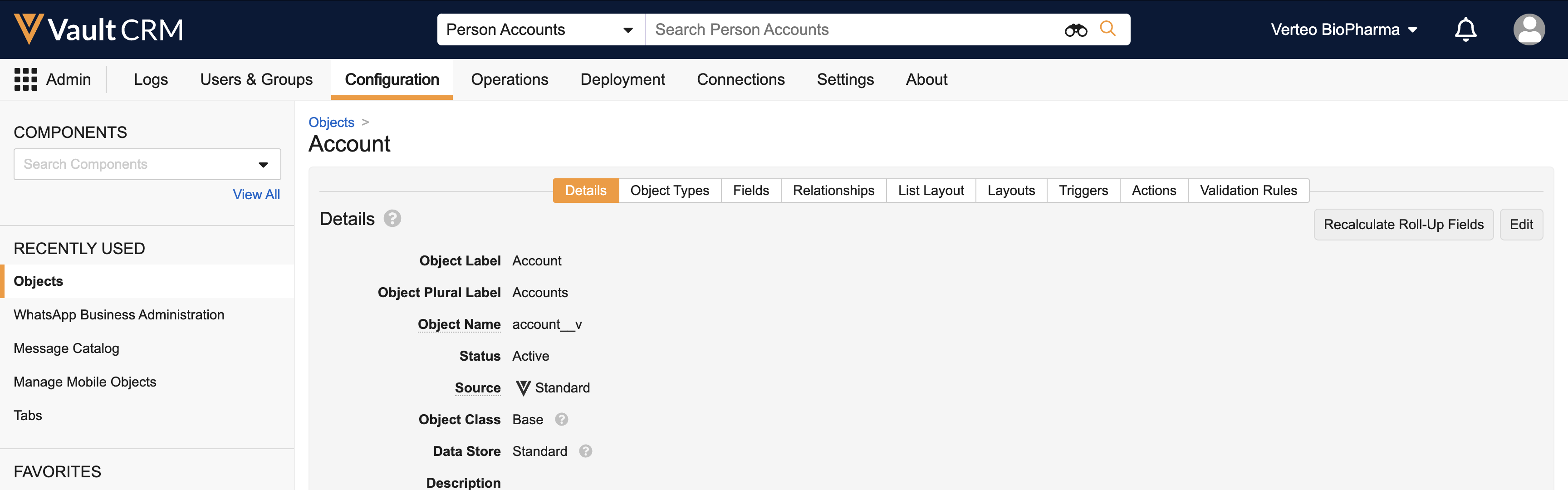Screen dimensions: 1568x490
Task: Switch to the Fields tab
Action: [750, 191]
